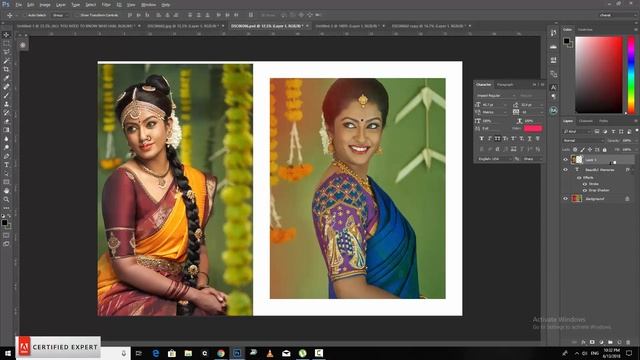Toggle All Caps in Character panel

point(498,139)
